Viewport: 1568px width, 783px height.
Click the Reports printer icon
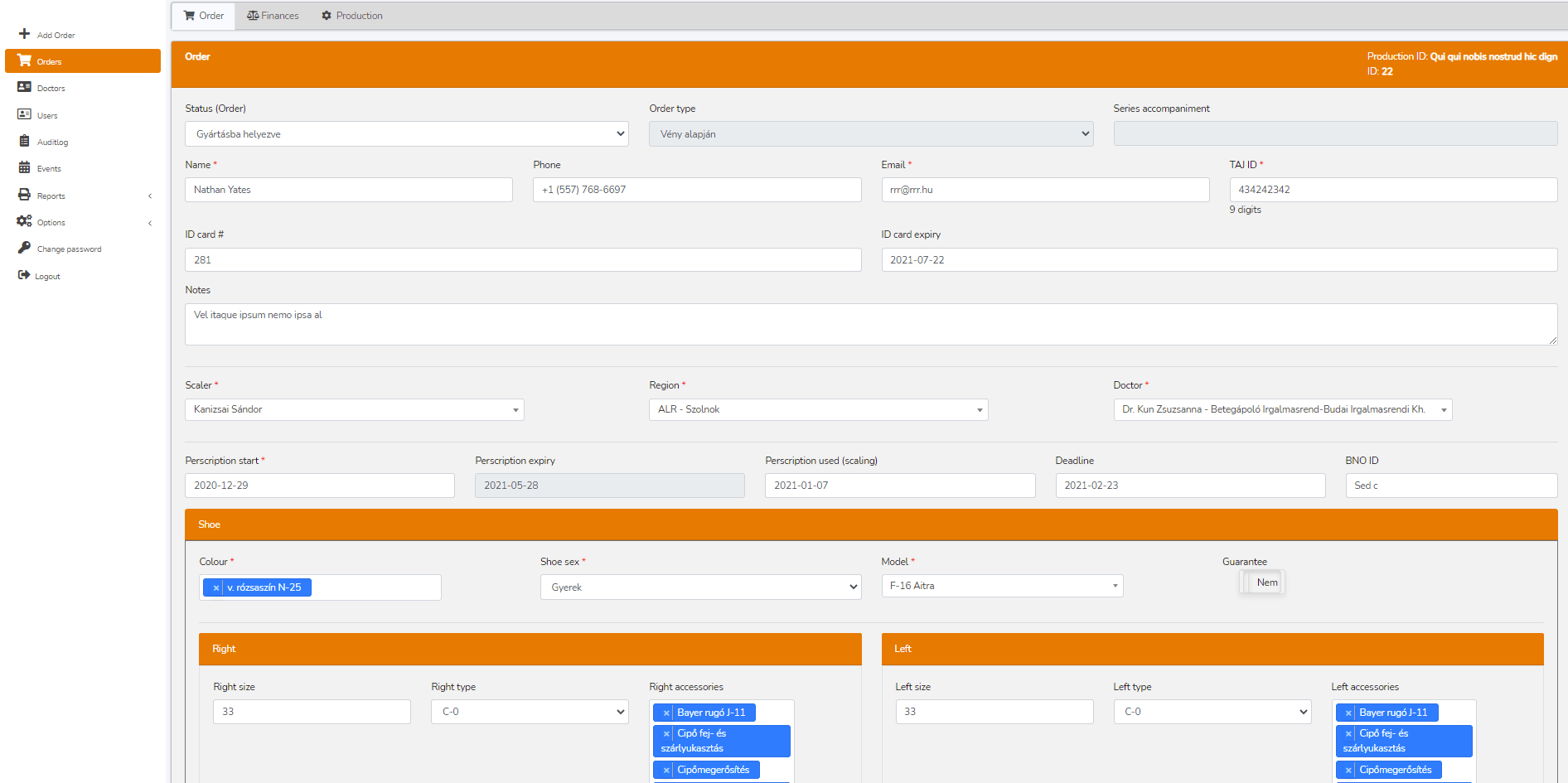pos(24,195)
